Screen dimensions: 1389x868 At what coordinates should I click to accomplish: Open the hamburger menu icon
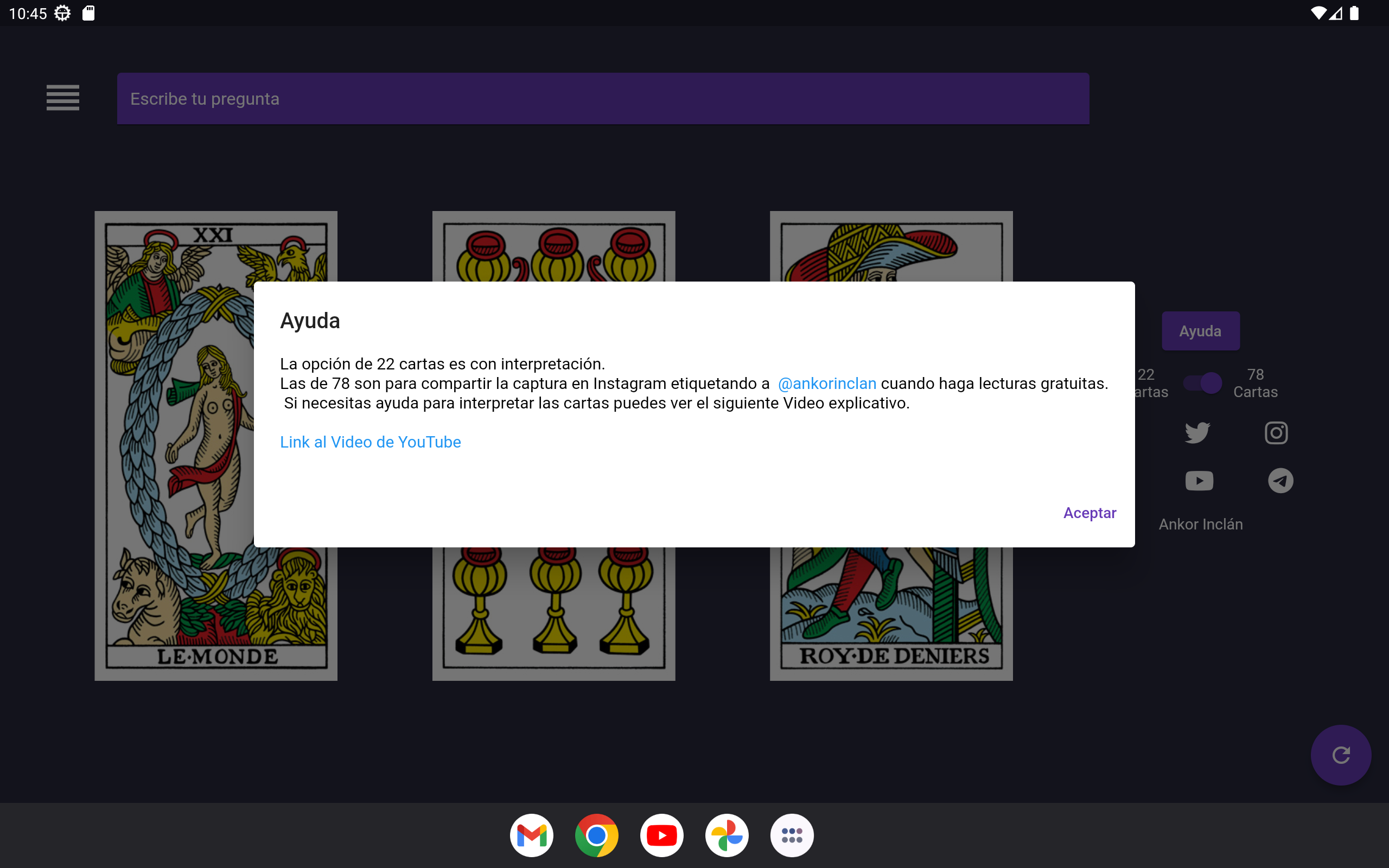click(x=62, y=98)
